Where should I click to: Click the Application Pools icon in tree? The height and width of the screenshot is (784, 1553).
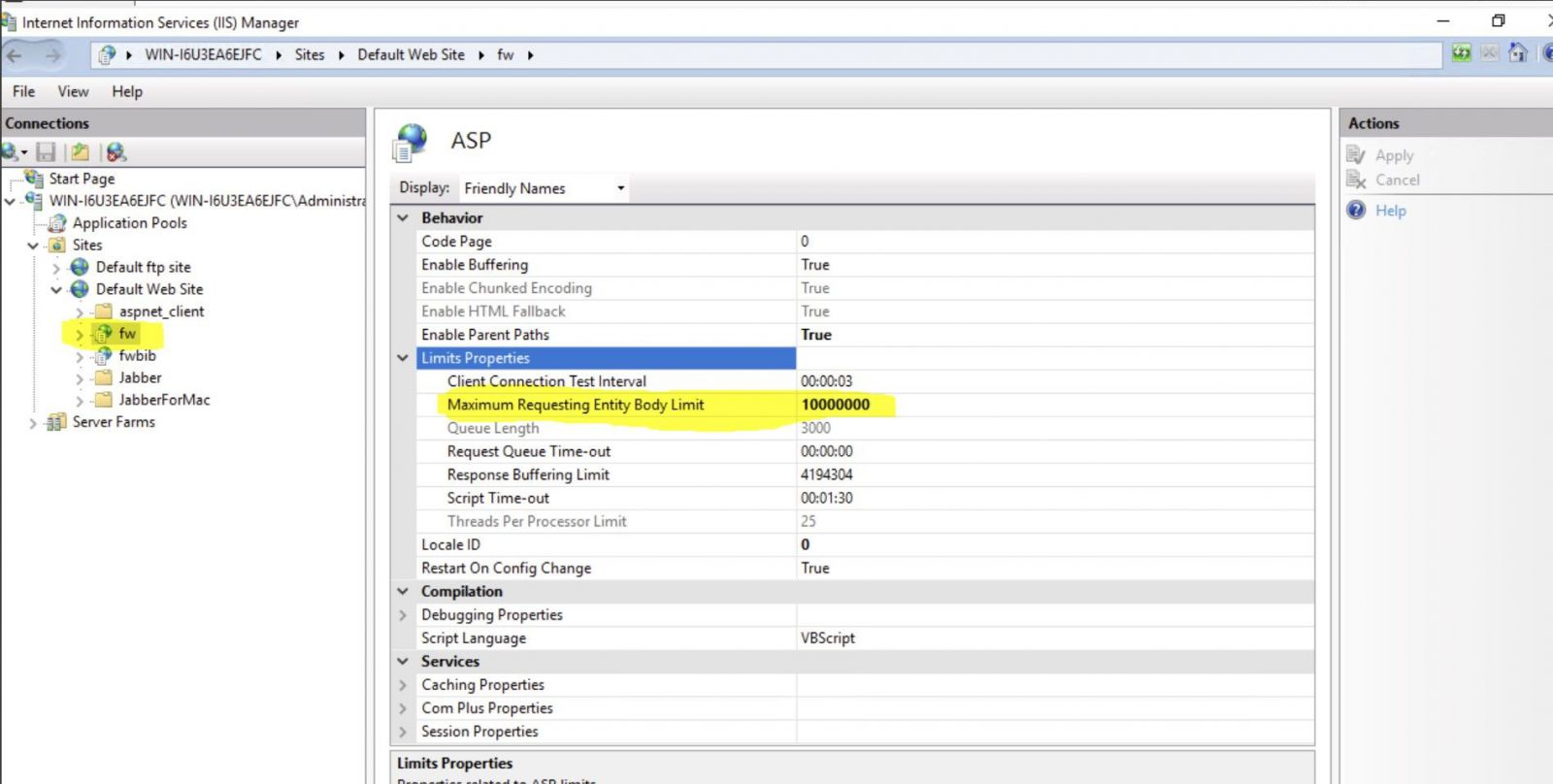click(x=58, y=223)
